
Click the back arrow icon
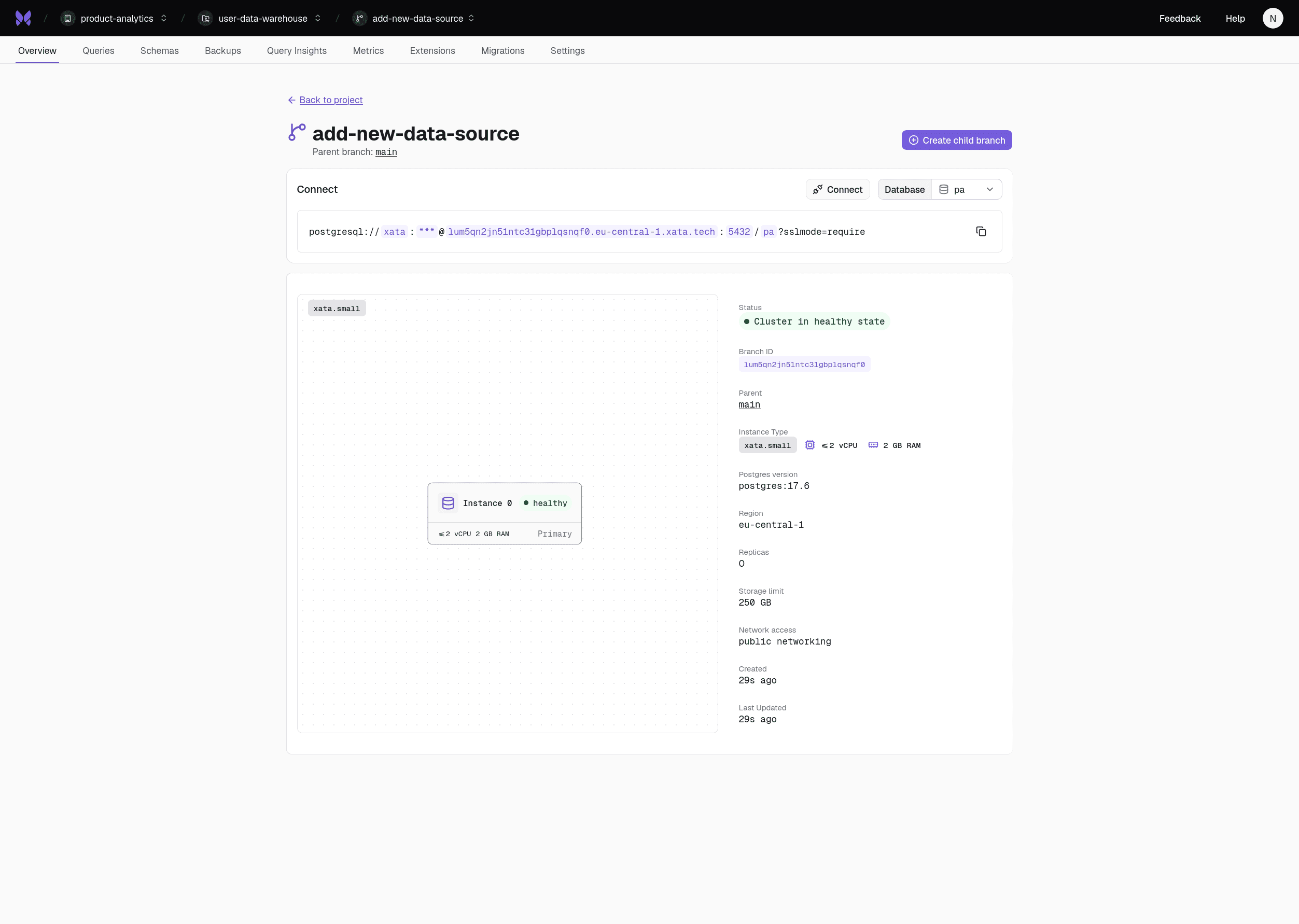291,100
